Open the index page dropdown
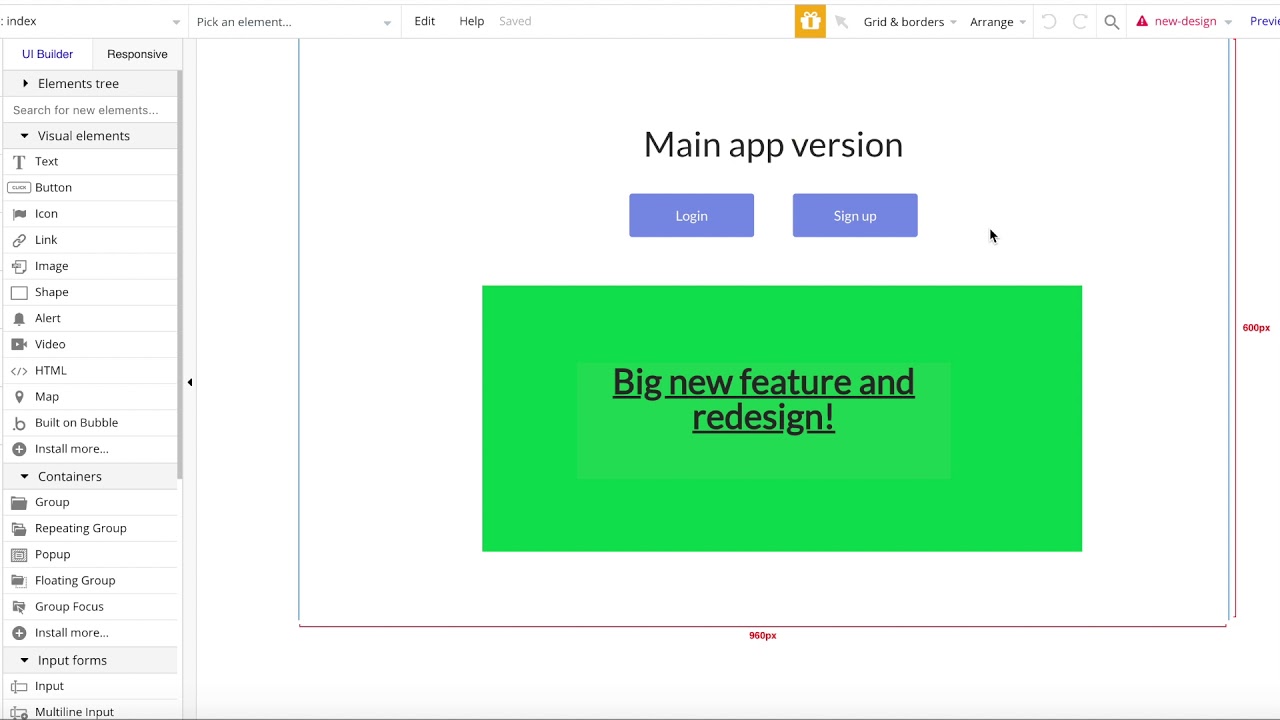1280x720 pixels. (x=92, y=21)
